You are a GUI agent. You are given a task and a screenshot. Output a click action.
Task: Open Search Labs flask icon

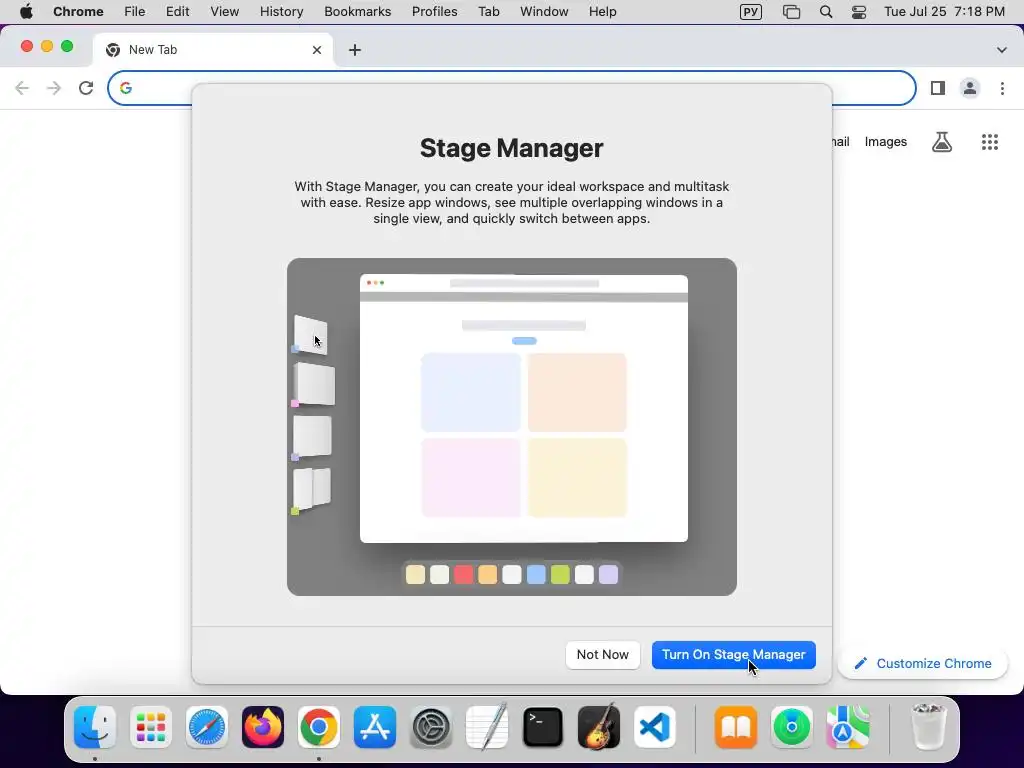coord(941,142)
